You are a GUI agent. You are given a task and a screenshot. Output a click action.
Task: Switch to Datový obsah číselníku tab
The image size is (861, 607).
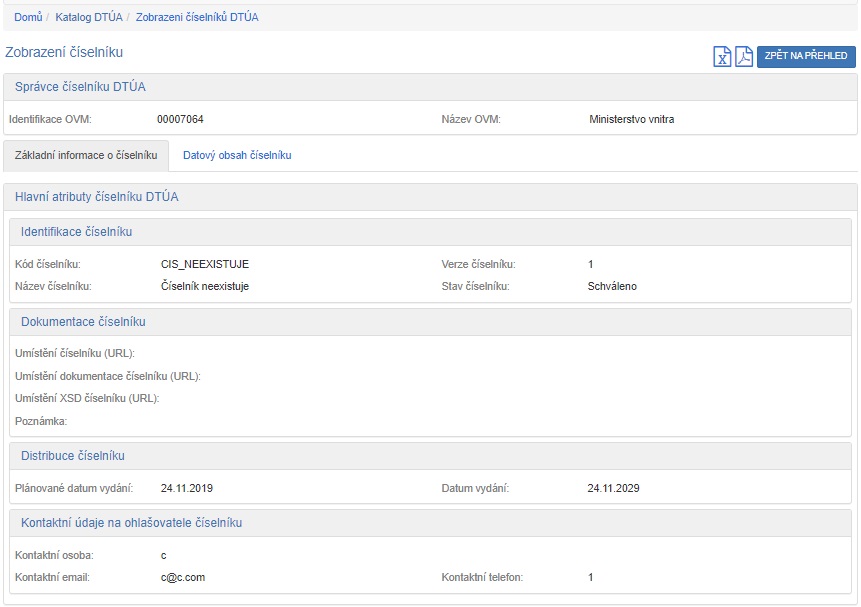tap(237, 155)
